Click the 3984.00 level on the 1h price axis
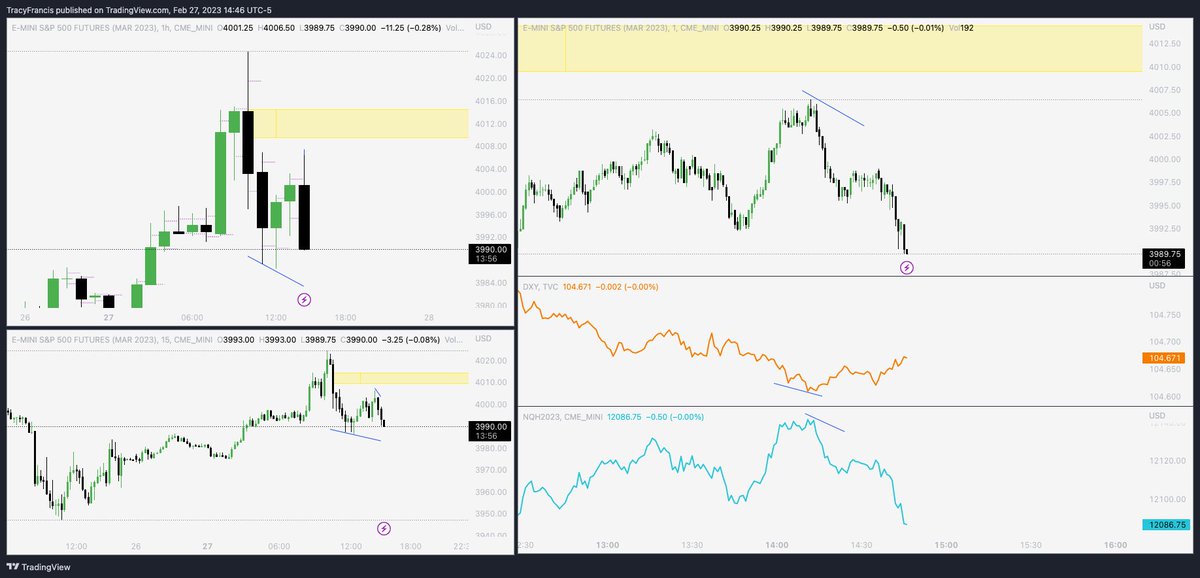The height and width of the screenshot is (578, 1200). [x=490, y=283]
